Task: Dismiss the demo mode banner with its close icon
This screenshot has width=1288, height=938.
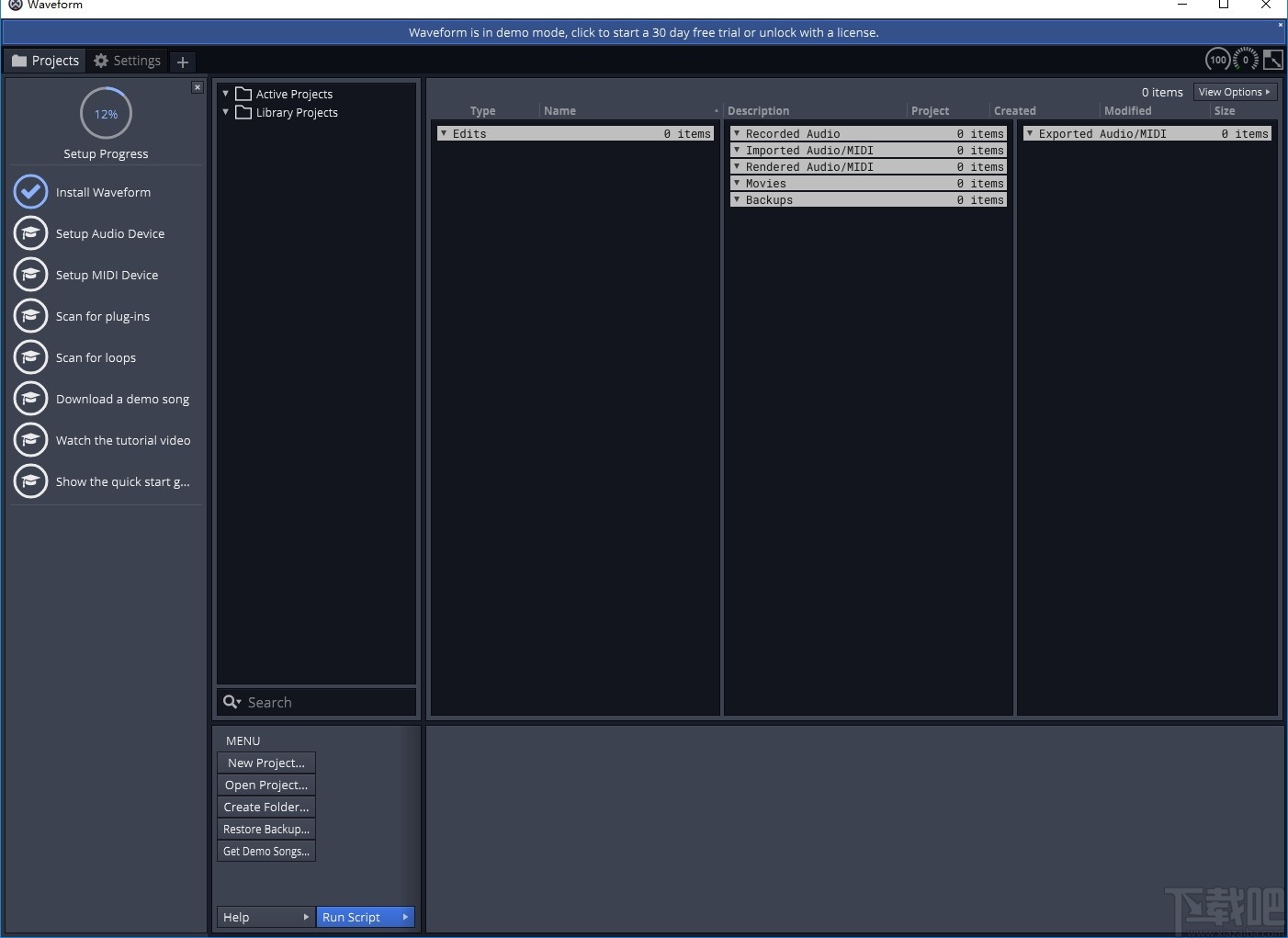Action: tap(1281, 25)
